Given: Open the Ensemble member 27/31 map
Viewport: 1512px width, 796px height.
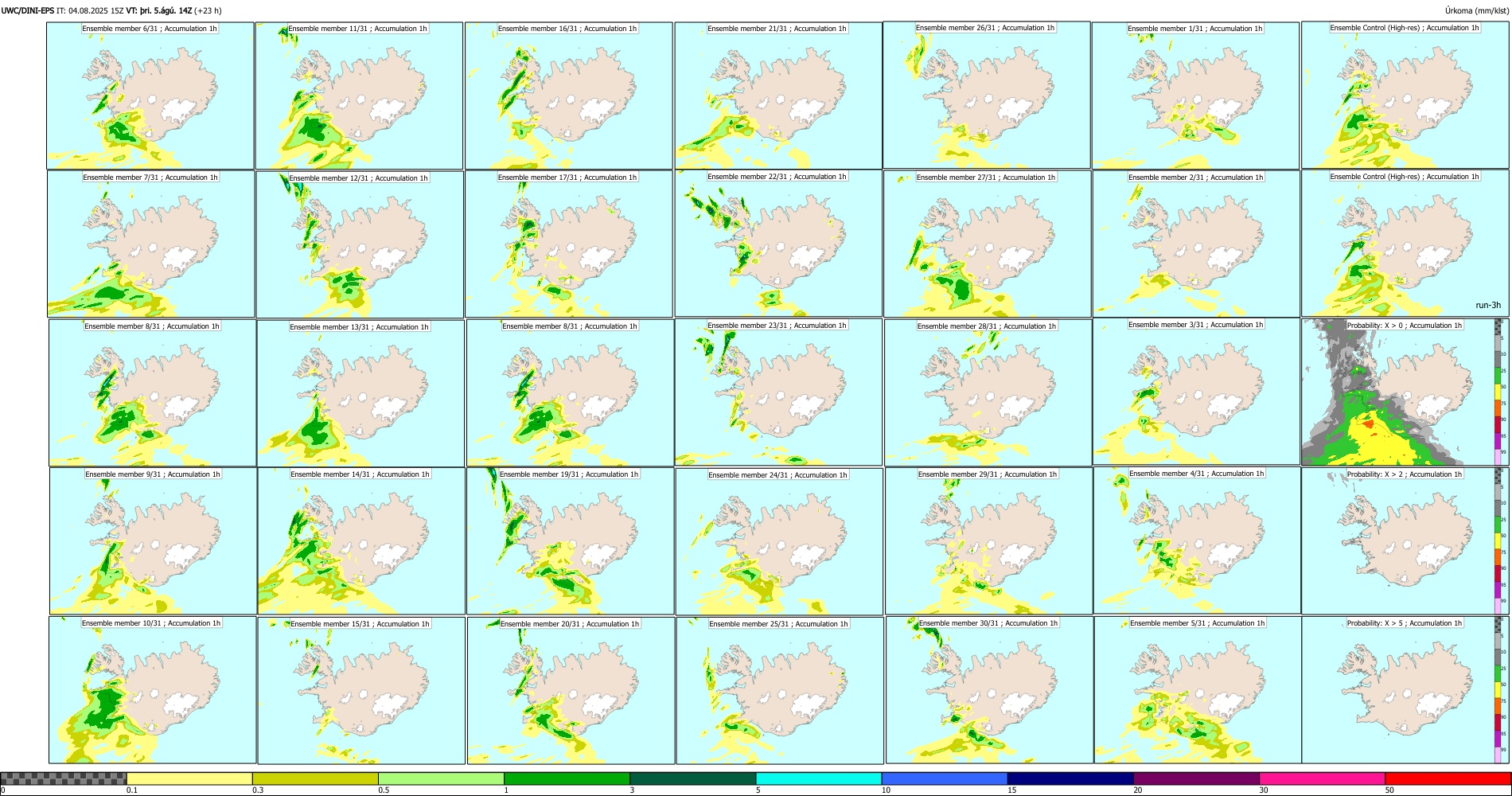Looking at the screenshot, I should click(x=988, y=244).
